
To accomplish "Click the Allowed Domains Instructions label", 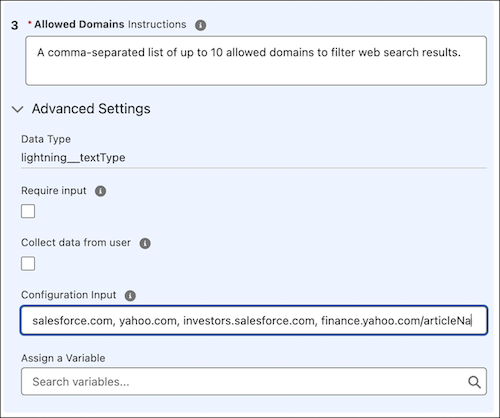I will [x=110, y=24].
